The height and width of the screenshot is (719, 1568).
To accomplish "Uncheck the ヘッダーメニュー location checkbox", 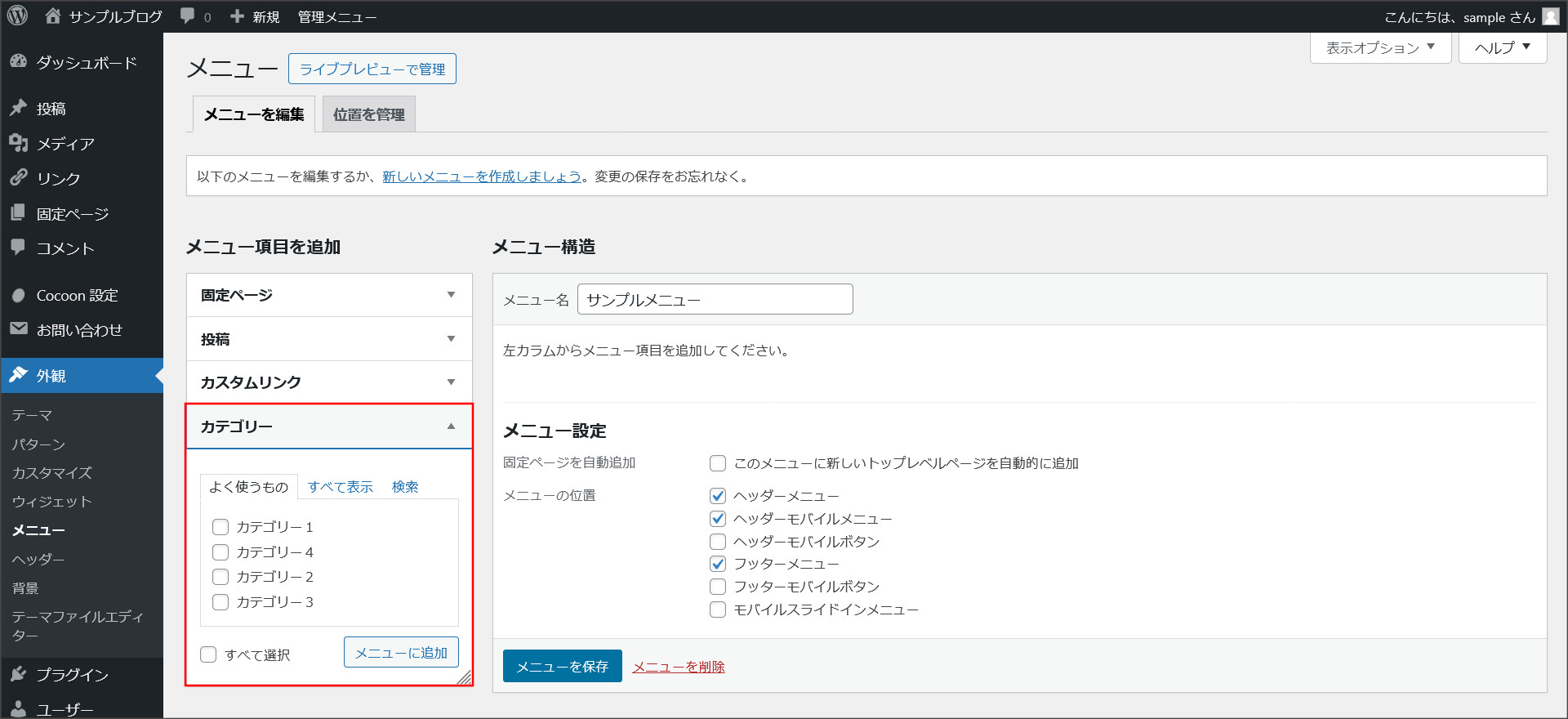I will pos(718,496).
